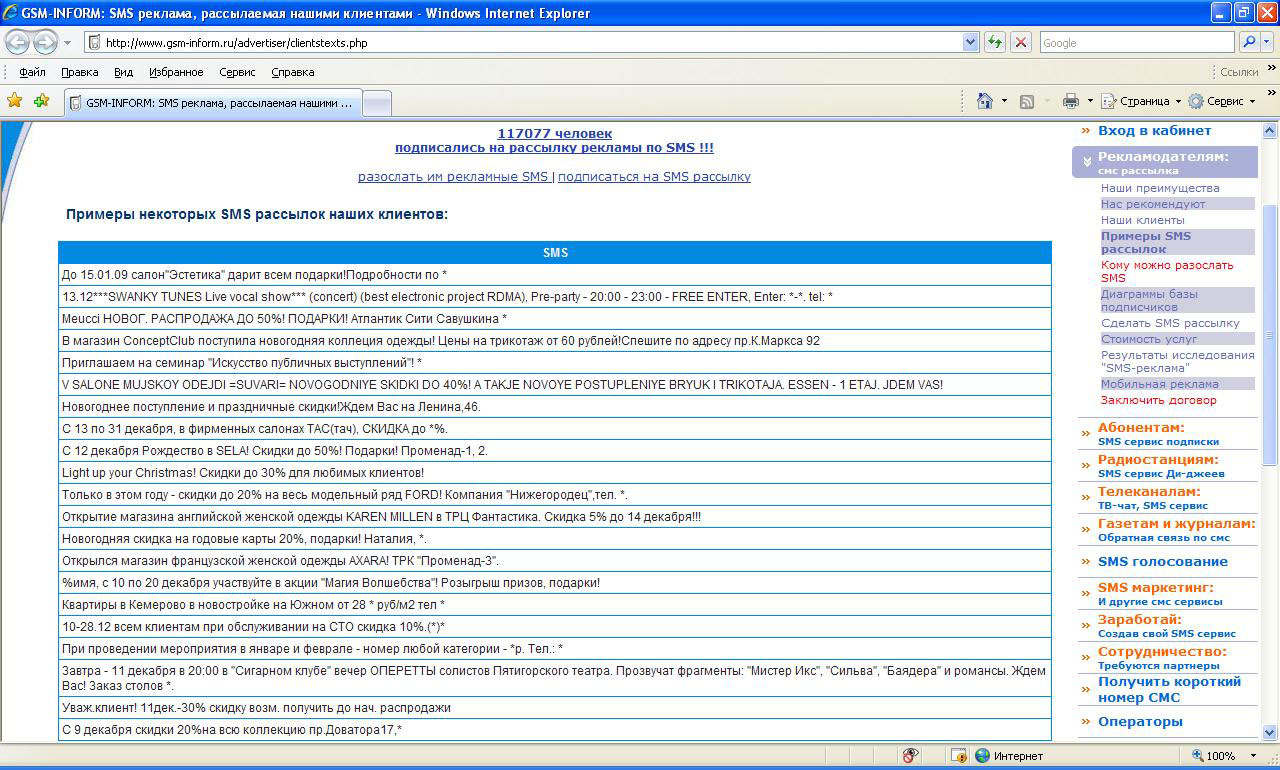Go forward with the Forward arrow button
The width and height of the screenshot is (1280, 770).
click(x=45, y=43)
